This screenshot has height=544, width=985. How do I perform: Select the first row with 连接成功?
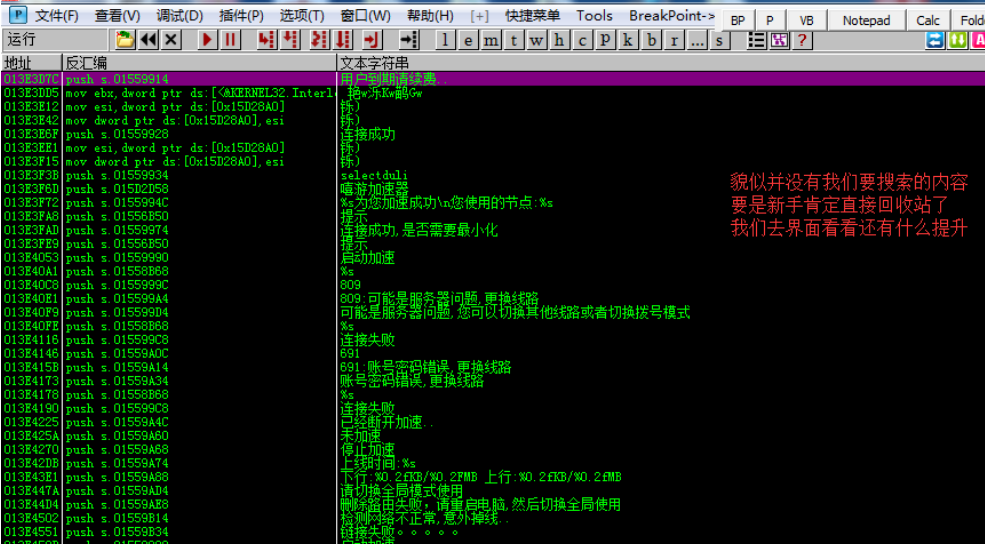coord(492,134)
